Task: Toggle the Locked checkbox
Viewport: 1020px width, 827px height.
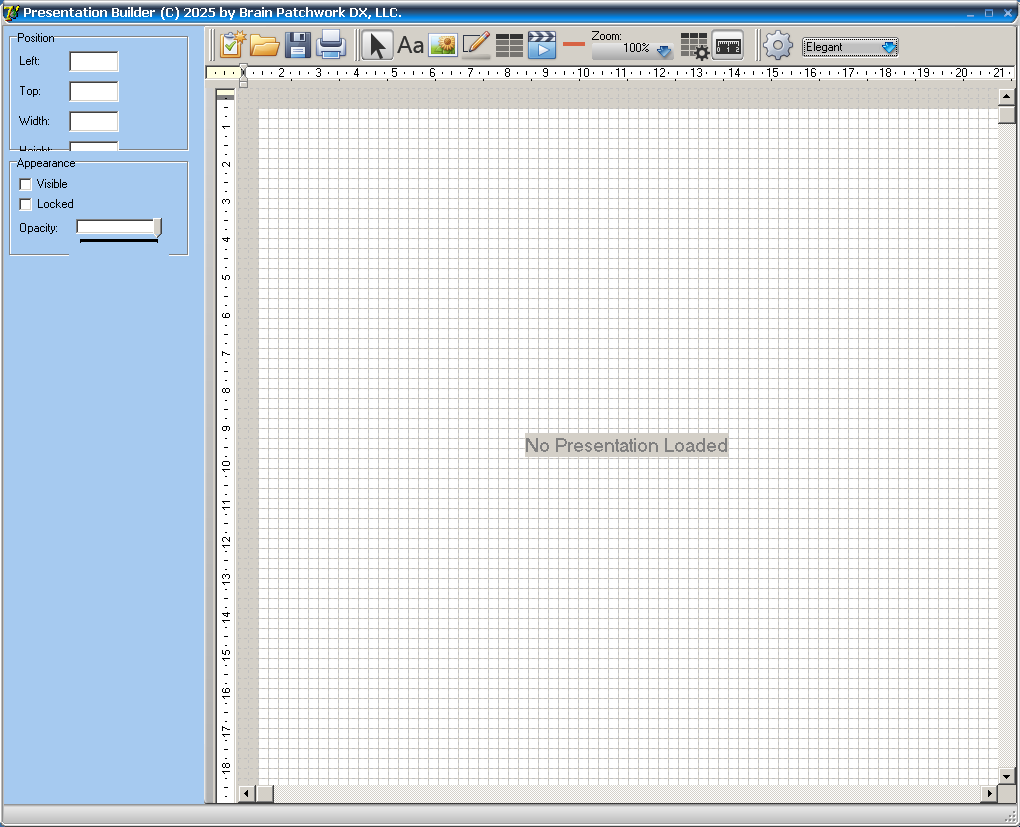Action: click(26, 204)
